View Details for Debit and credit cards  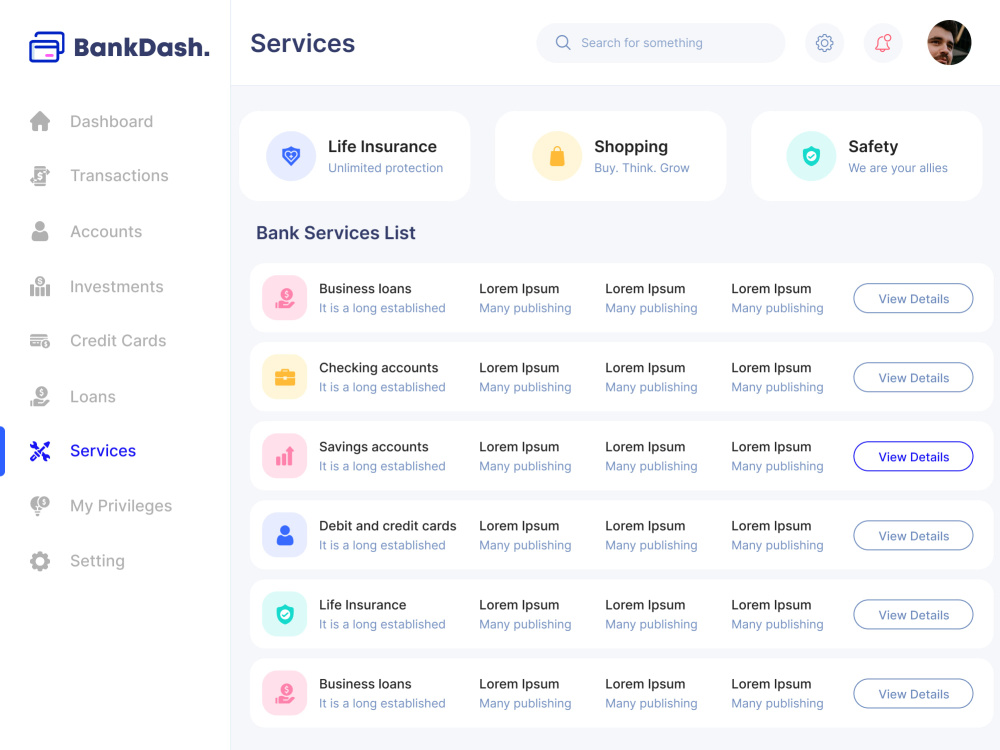point(913,536)
